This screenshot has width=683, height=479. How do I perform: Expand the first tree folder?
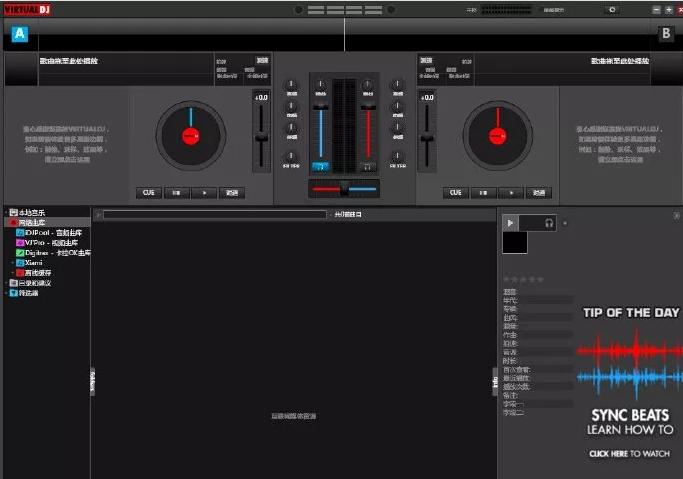(x=6, y=213)
